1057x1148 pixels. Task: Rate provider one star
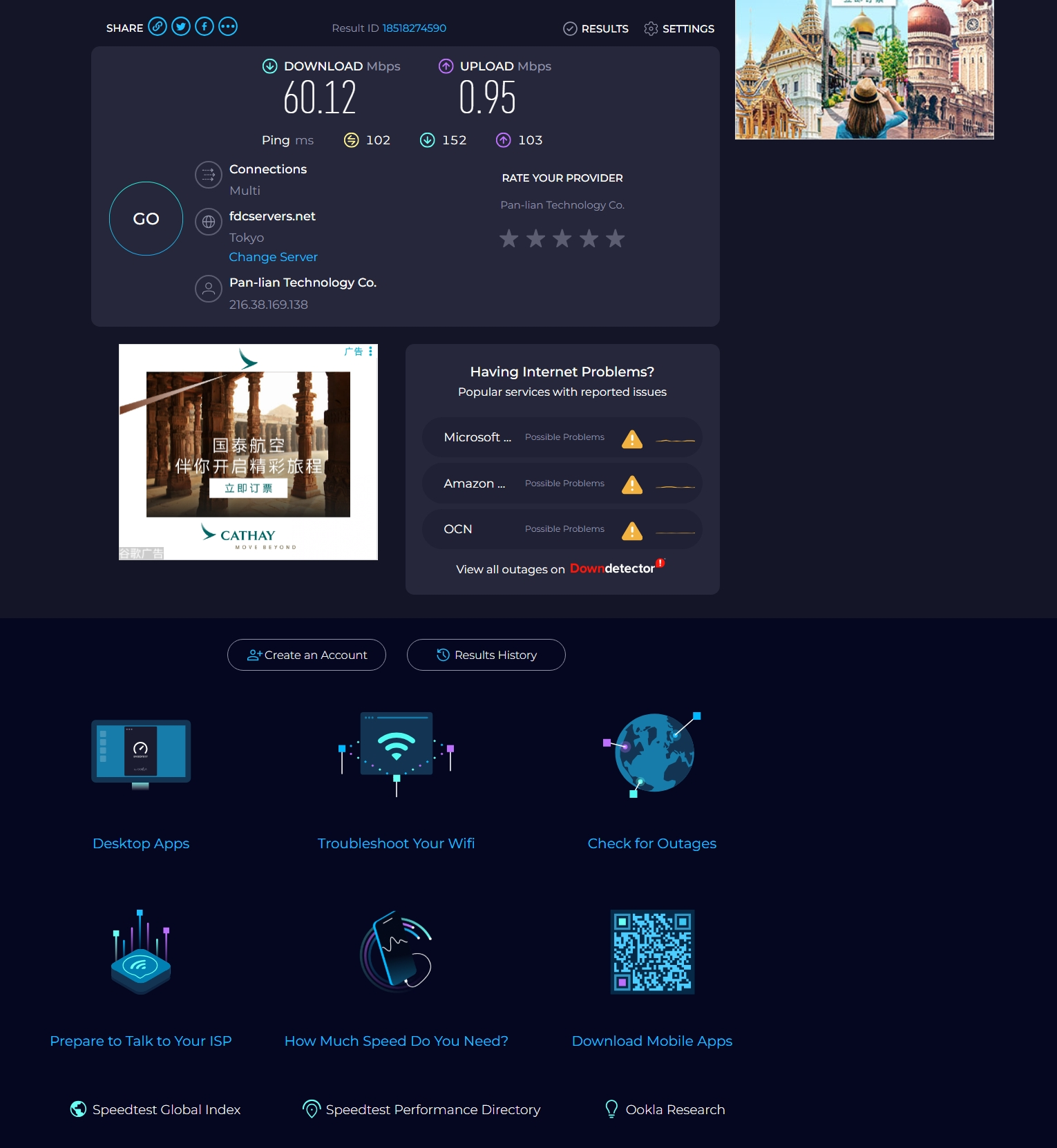[x=509, y=239]
